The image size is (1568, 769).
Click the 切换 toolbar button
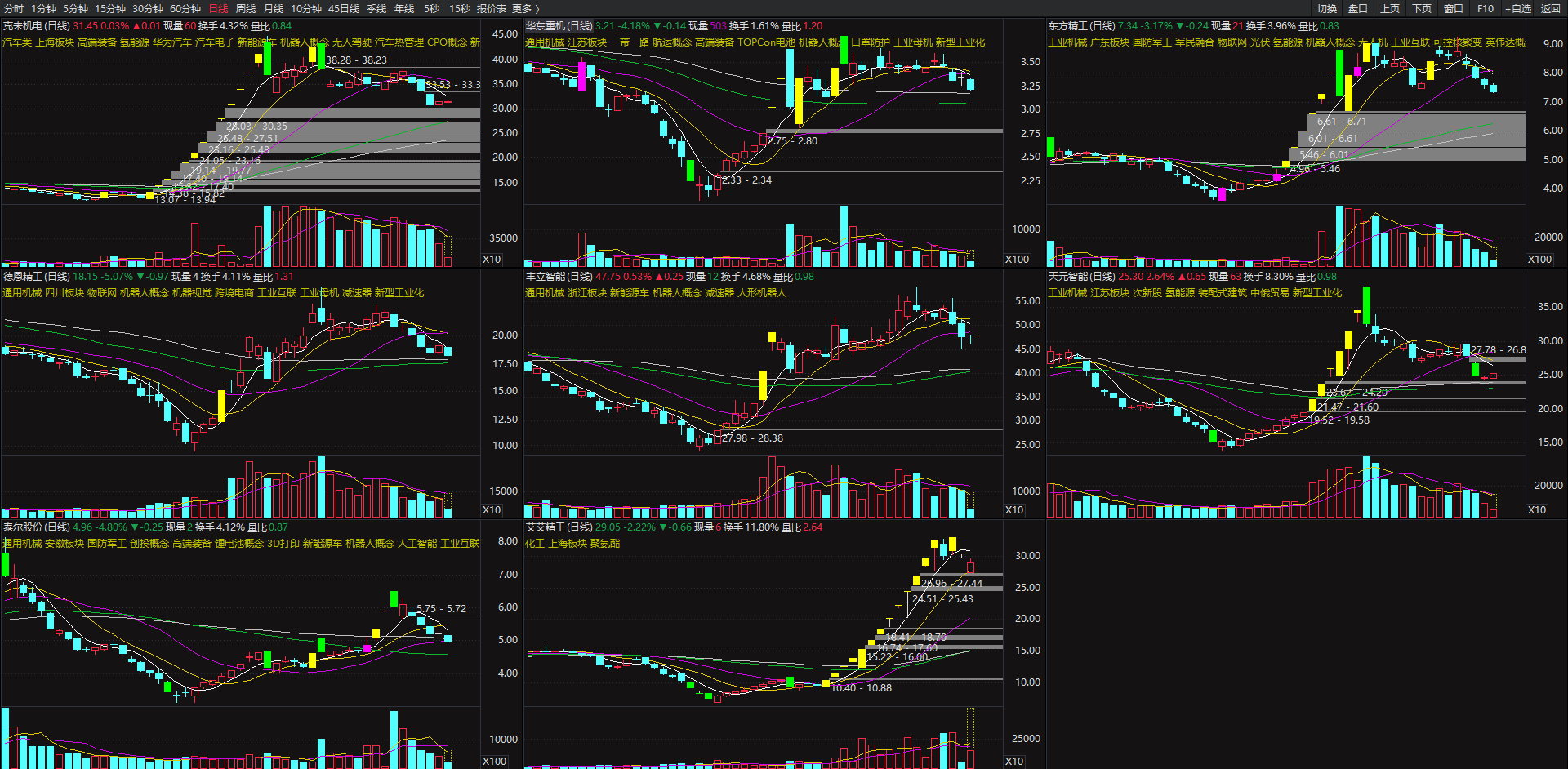pyautogui.click(x=1327, y=8)
